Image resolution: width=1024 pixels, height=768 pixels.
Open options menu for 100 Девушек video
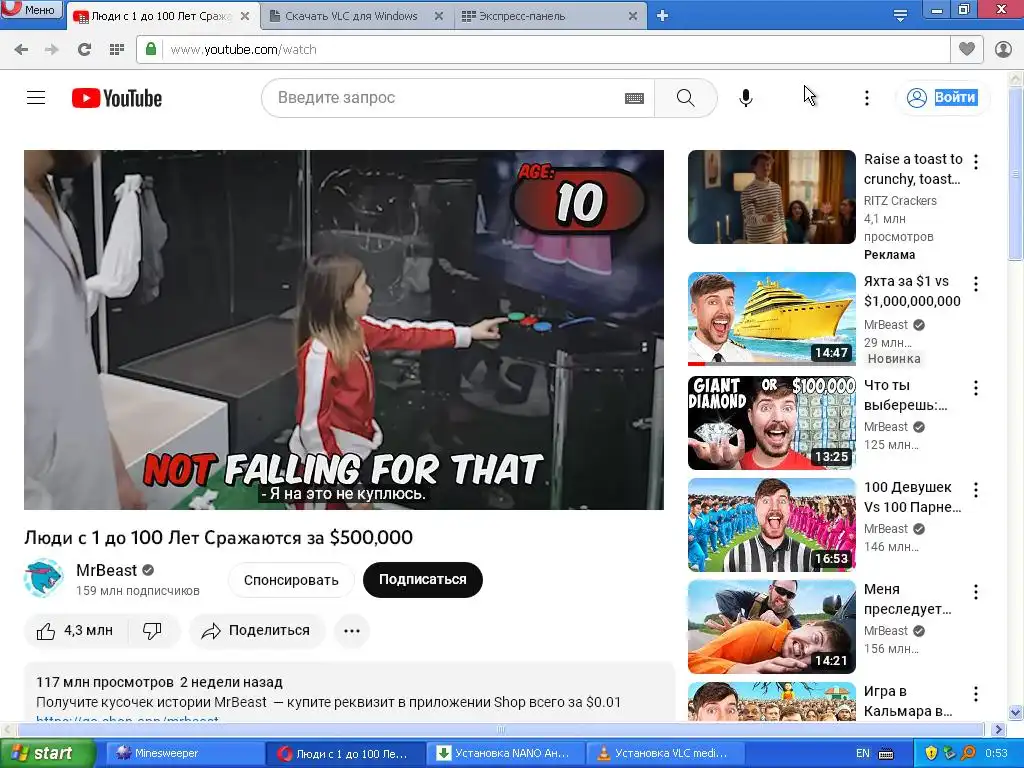tap(976, 490)
